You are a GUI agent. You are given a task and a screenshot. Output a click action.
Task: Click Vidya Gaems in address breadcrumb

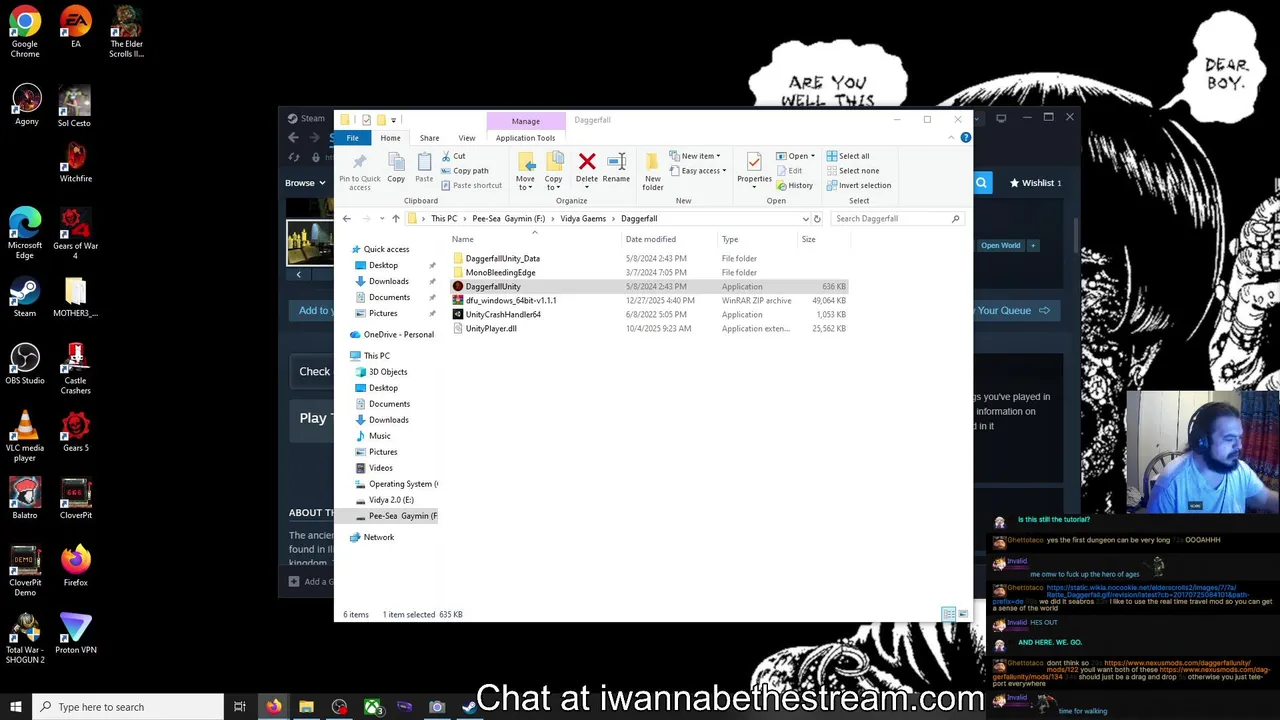(583, 219)
